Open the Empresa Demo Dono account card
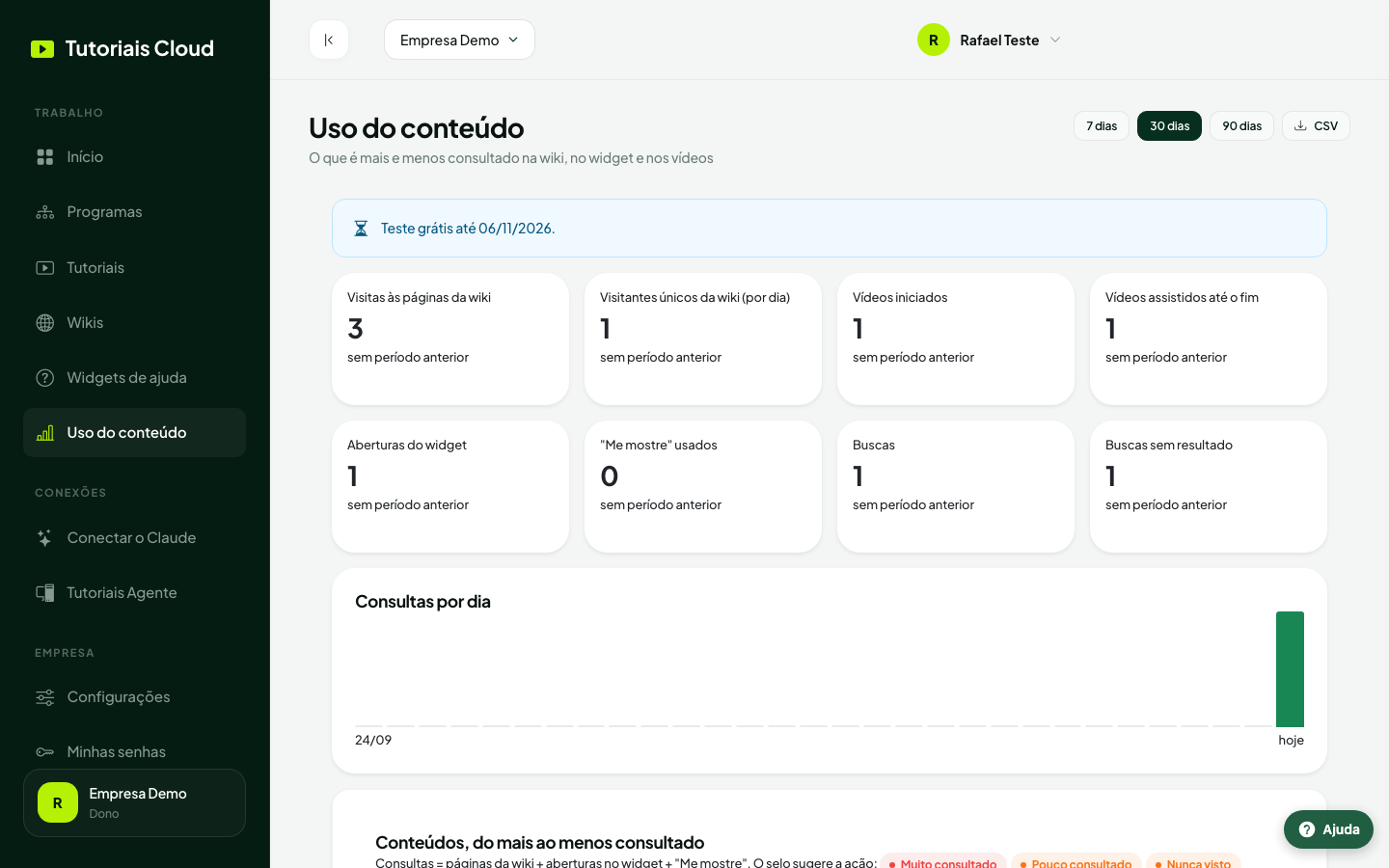 coord(134,802)
